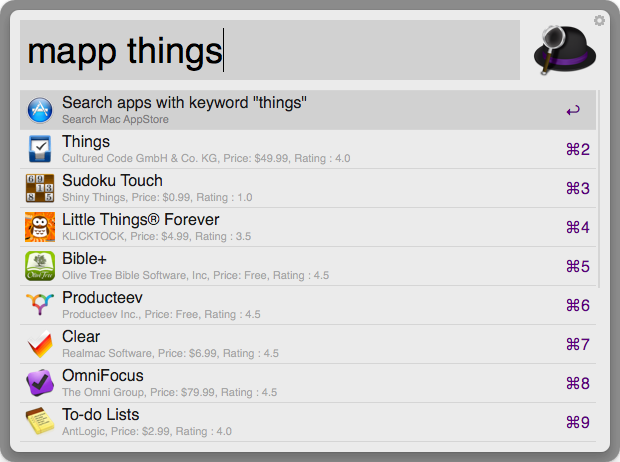
Task: Click into the 'mapp things' search field
Action: 270,50
